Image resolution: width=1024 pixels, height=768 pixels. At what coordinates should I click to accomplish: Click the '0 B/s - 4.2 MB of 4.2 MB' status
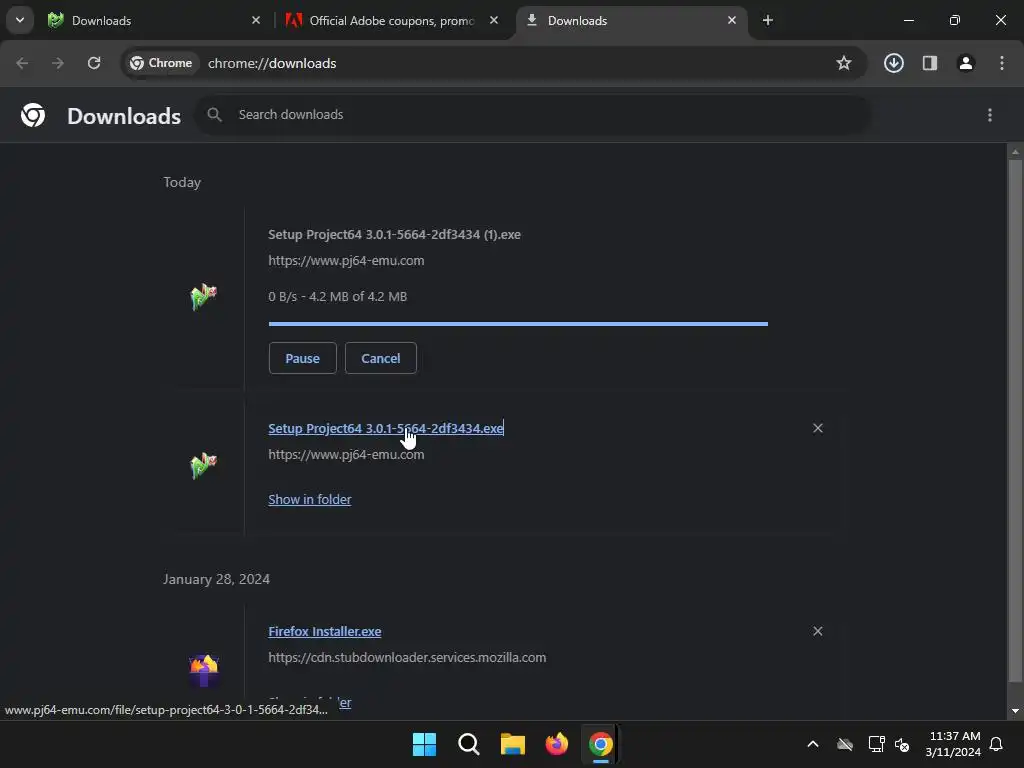338,296
